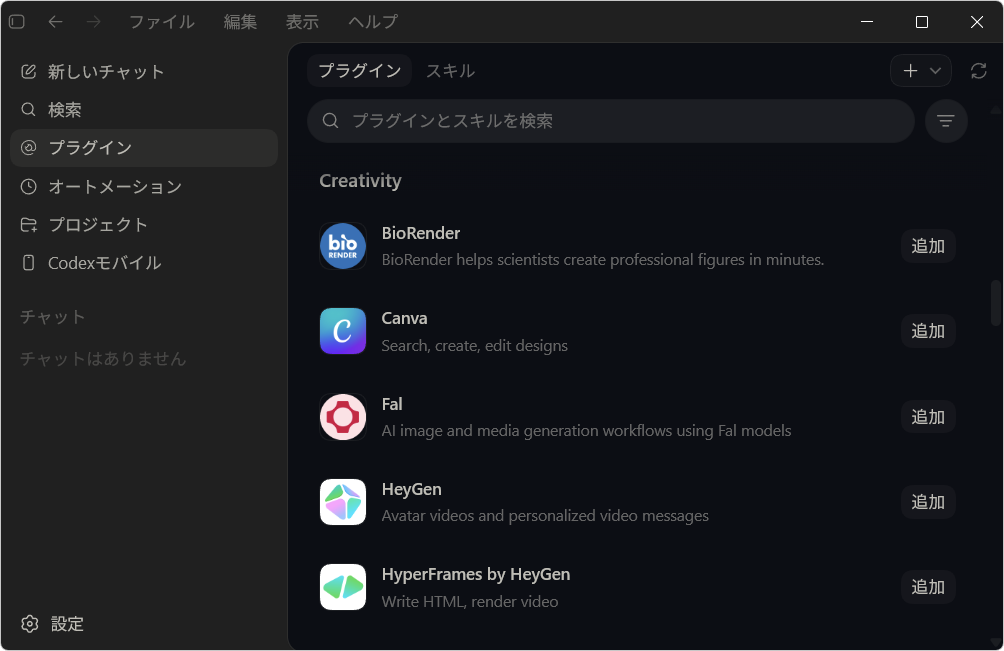Click the チャット section label in sidebar
Image resolution: width=1004 pixels, height=651 pixels.
(53, 317)
